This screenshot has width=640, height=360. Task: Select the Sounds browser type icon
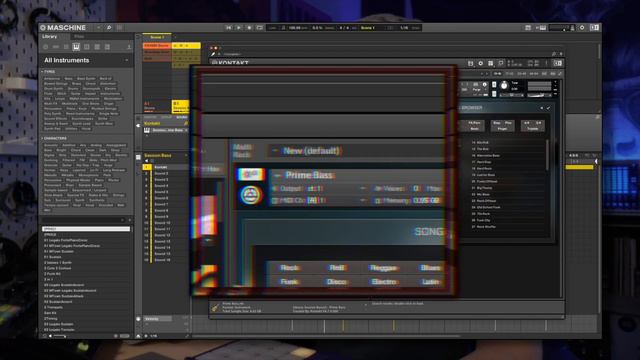click(66, 47)
